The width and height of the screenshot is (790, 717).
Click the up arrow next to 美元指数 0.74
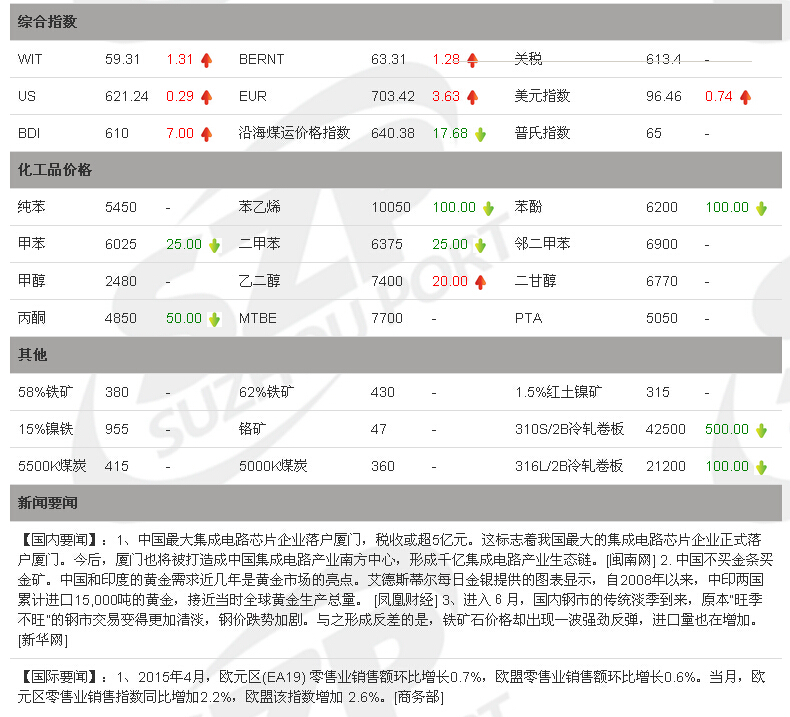(745, 97)
